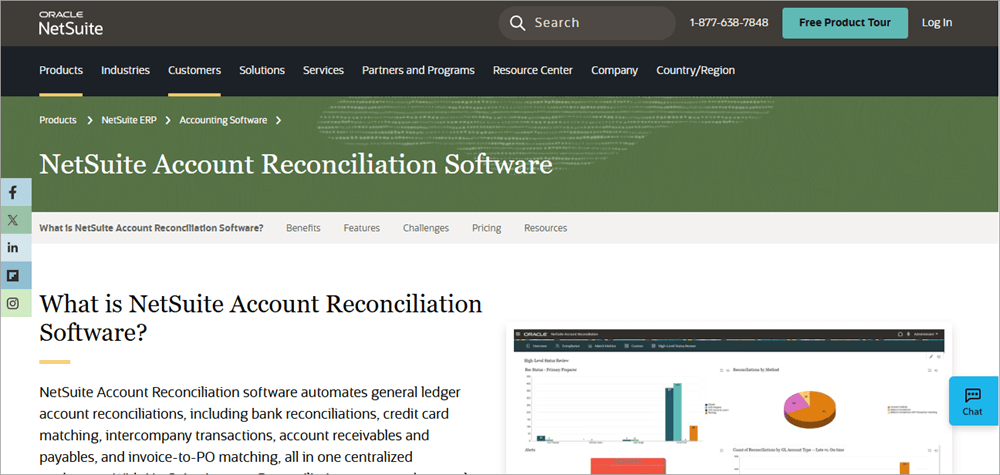Open the Resource Center menu
Image resolution: width=1000 pixels, height=475 pixels.
point(533,70)
